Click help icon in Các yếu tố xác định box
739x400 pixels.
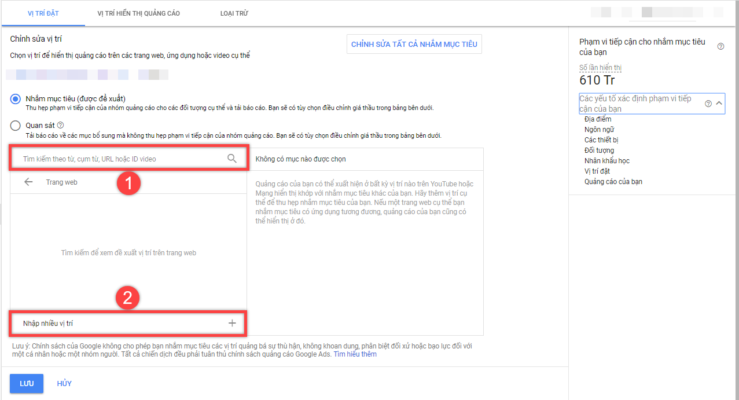coord(708,103)
